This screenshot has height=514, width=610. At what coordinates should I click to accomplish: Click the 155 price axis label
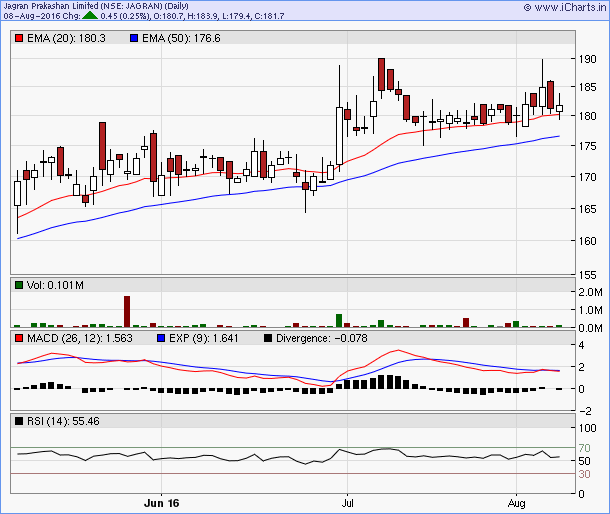click(x=587, y=275)
